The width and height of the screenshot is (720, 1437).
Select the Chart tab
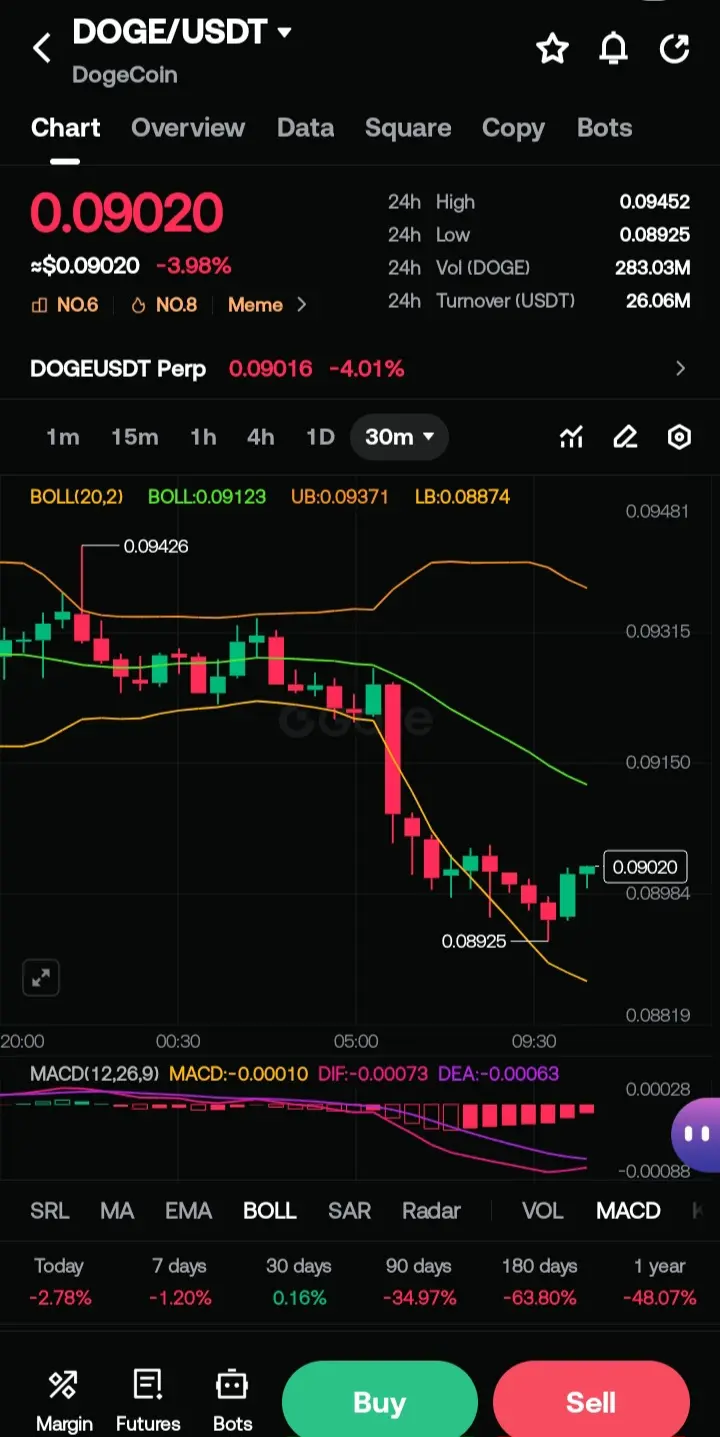pos(66,128)
